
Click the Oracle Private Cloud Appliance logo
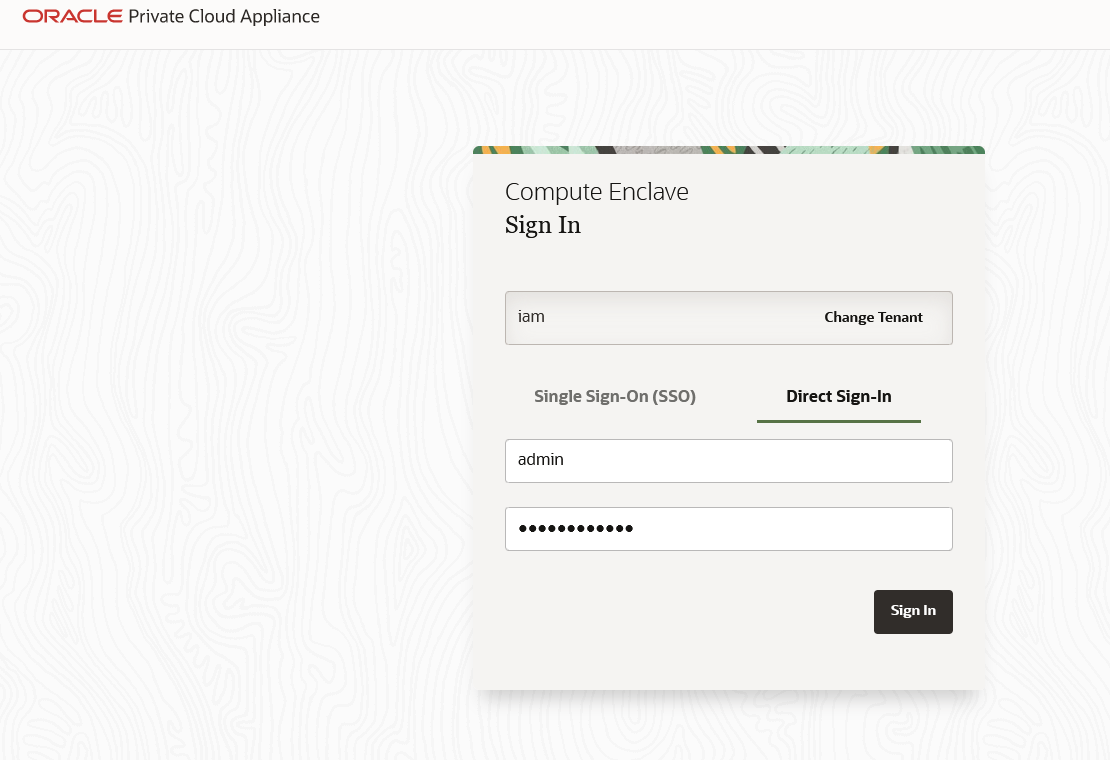pyautogui.click(x=171, y=16)
